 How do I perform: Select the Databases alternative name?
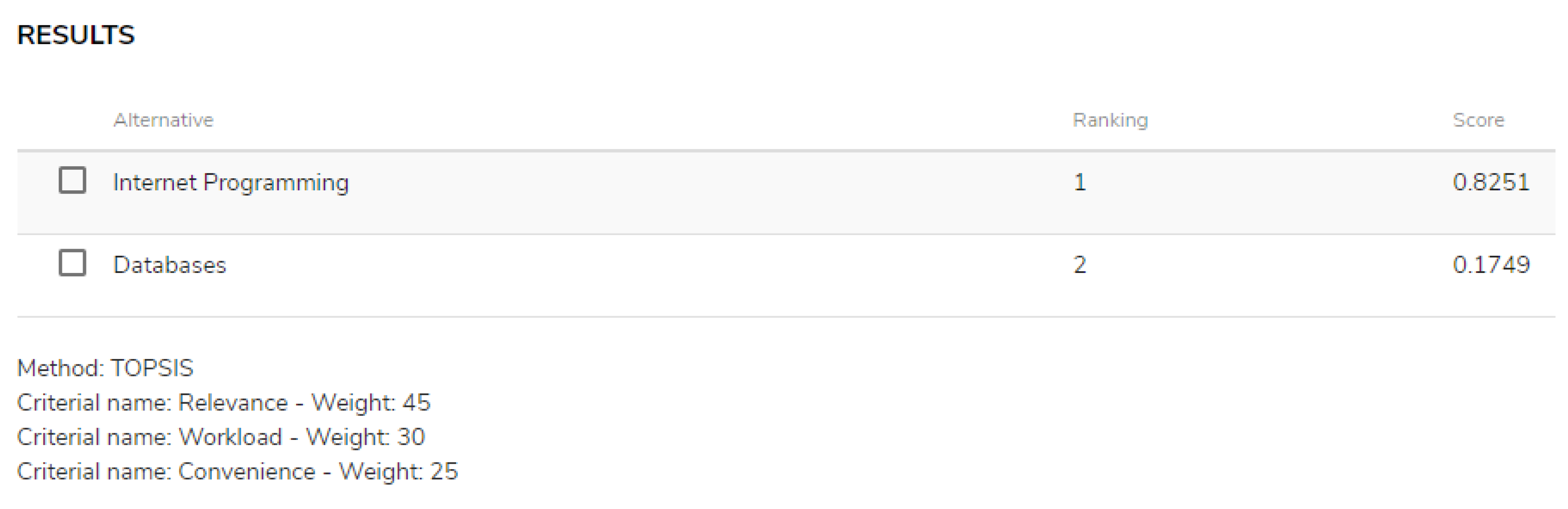169,265
